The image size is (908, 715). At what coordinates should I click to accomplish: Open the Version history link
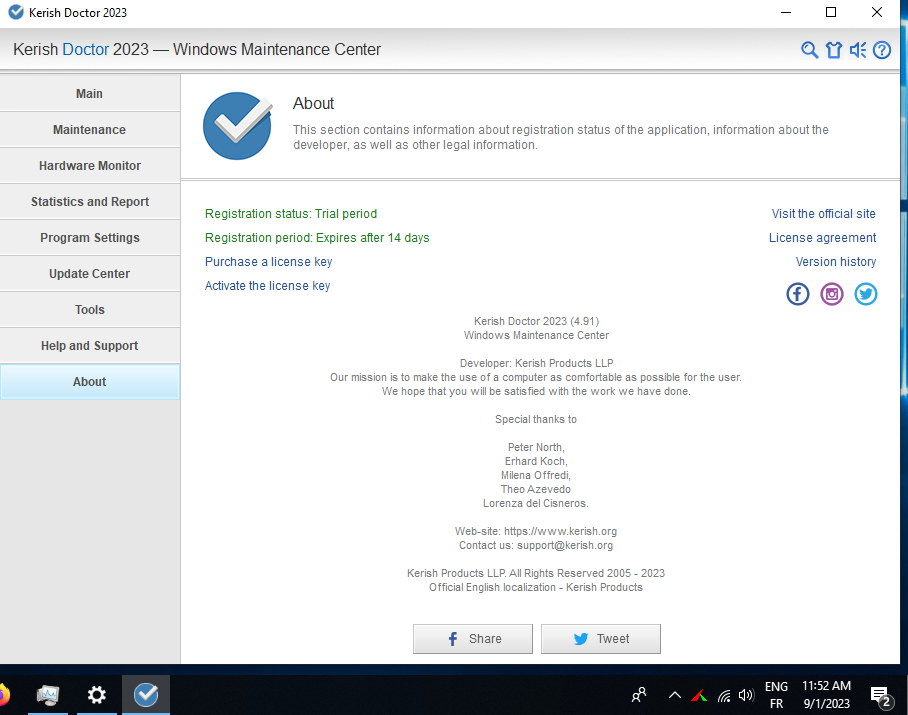(836, 262)
